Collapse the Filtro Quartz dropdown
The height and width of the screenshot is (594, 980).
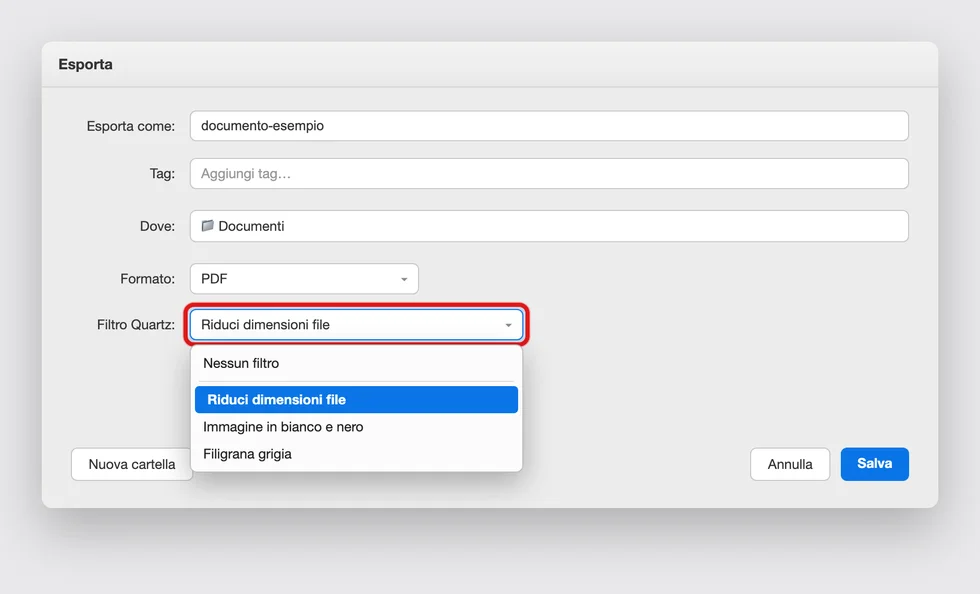click(356, 325)
